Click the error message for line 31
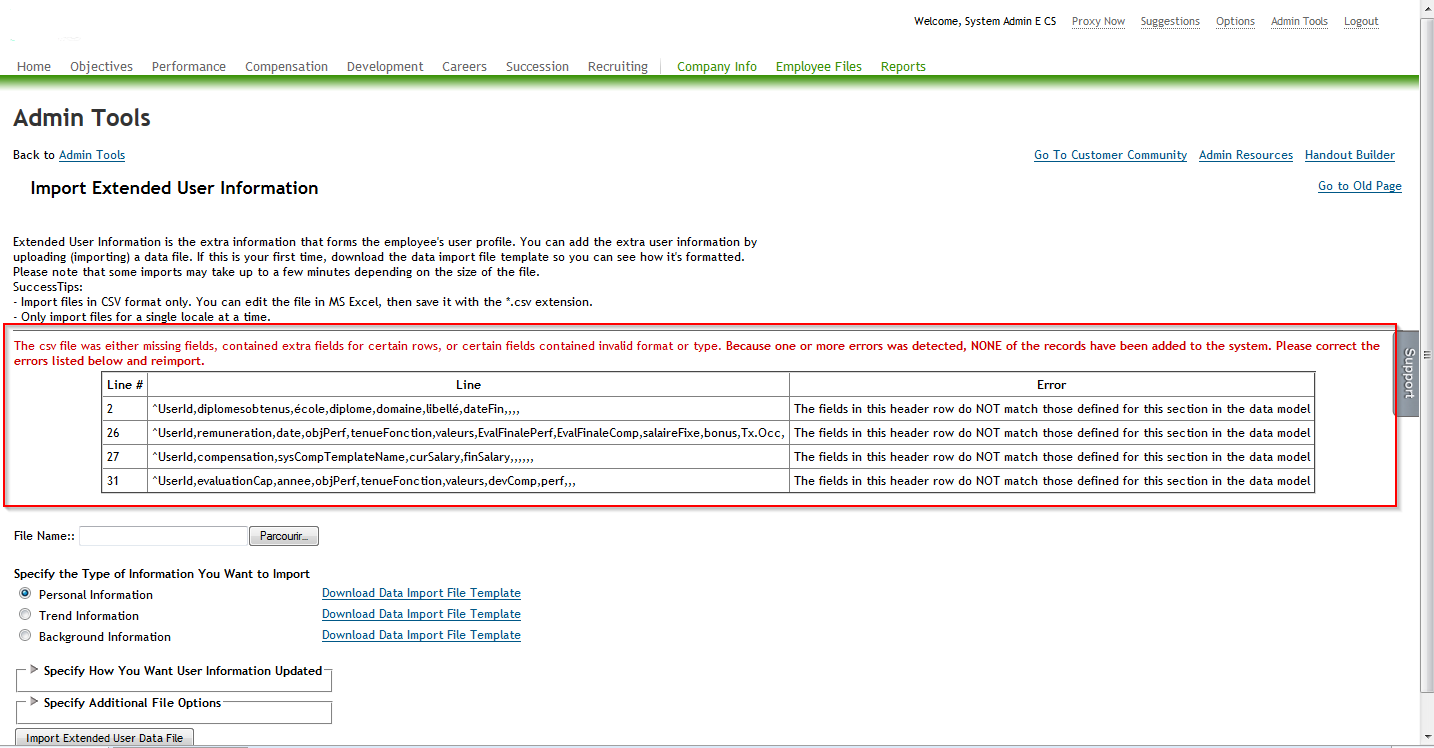Image resolution: width=1434 pixels, height=748 pixels. click(x=1052, y=481)
